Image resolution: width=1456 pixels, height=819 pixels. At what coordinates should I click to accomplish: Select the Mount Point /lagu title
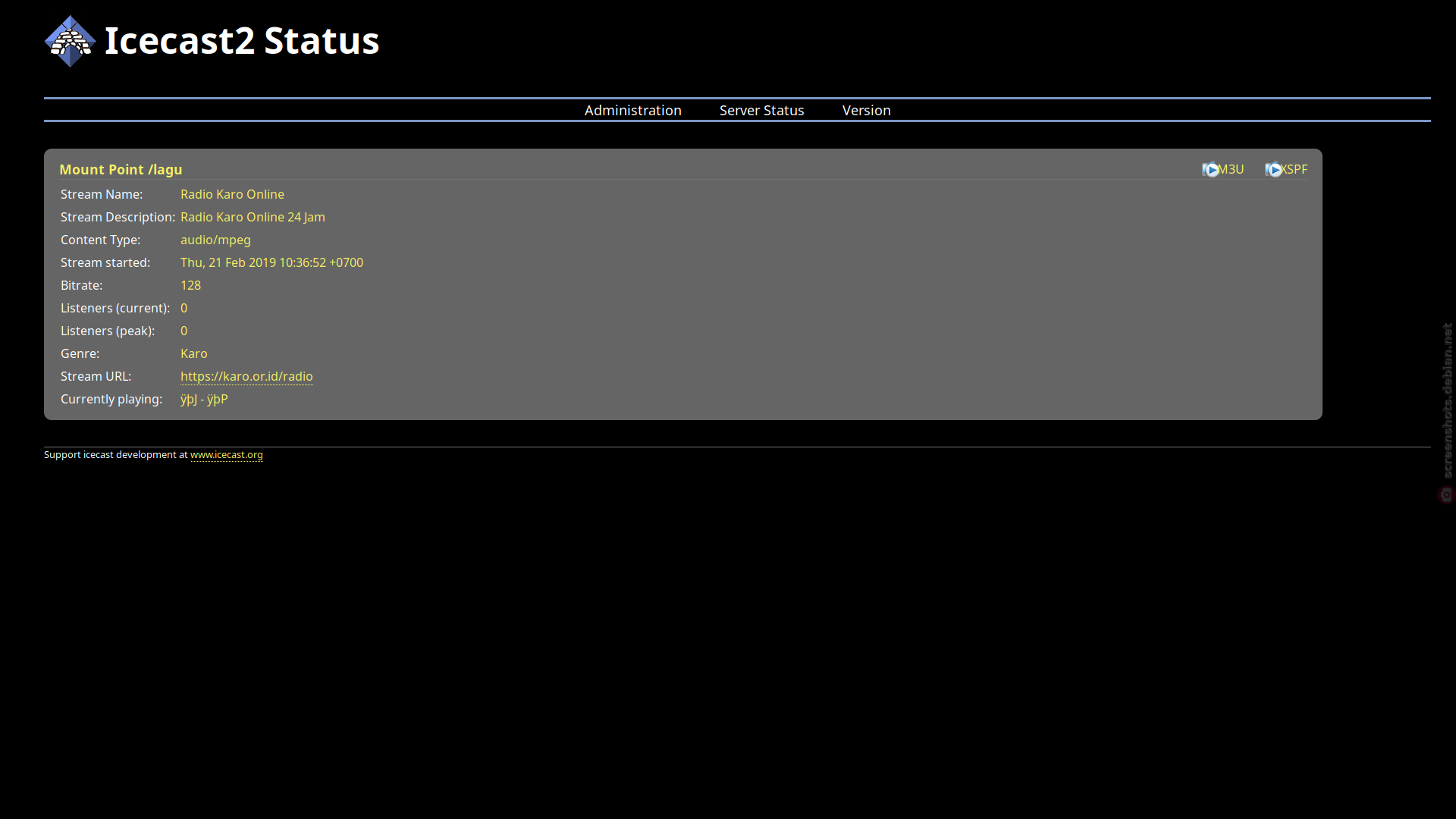121,169
